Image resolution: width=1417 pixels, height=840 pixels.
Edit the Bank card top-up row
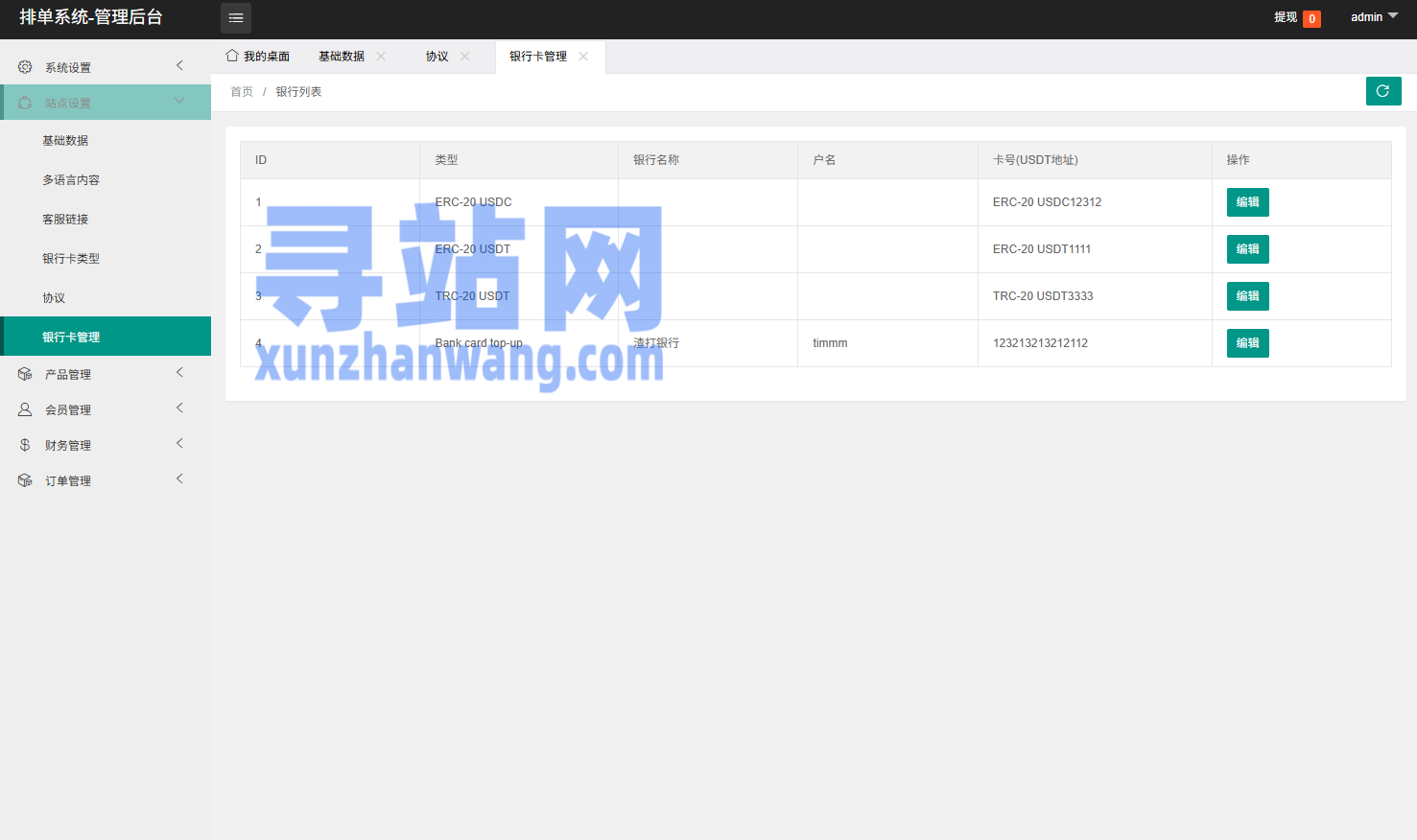point(1247,343)
